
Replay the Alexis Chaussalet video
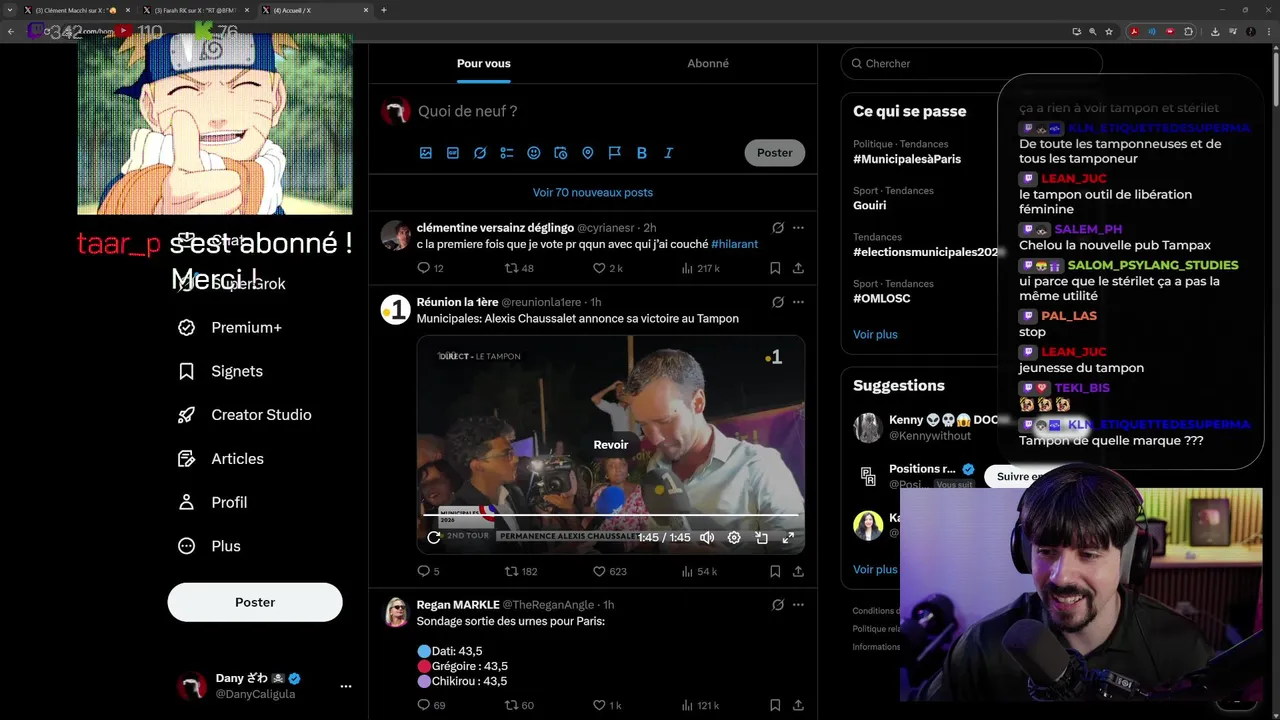pos(434,537)
